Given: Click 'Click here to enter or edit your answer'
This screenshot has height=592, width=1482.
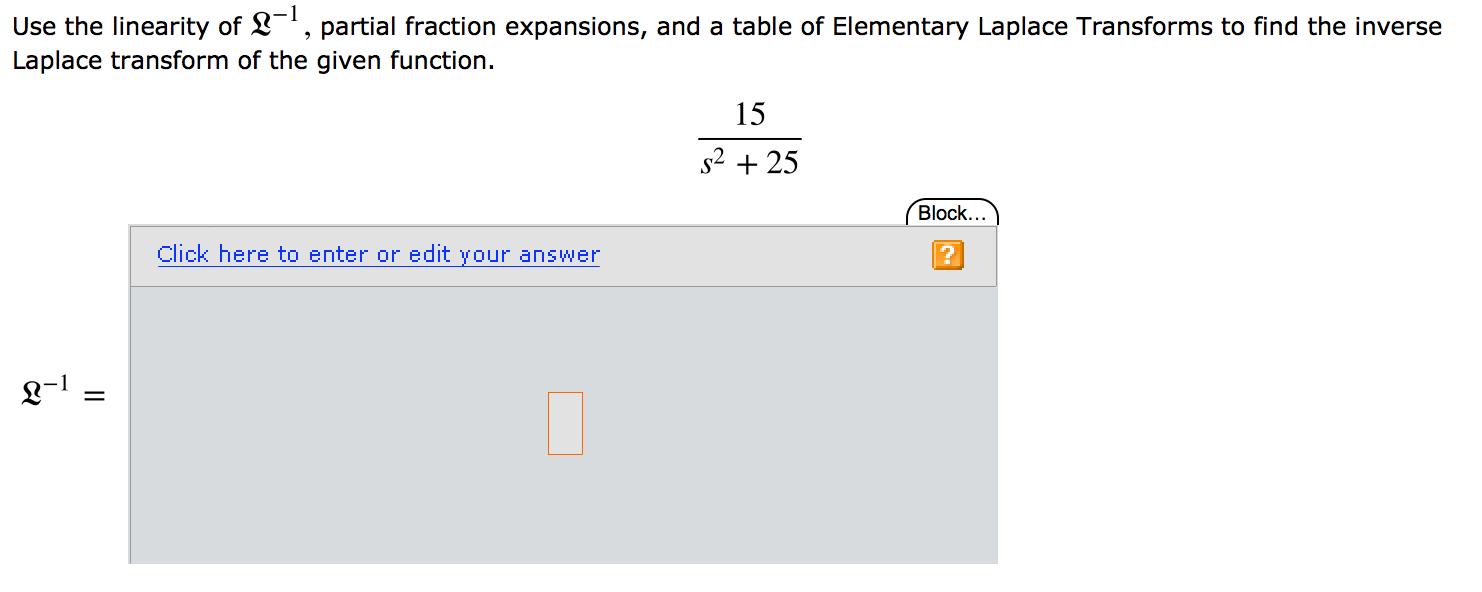Looking at the screenshot, I should [378, 254].
